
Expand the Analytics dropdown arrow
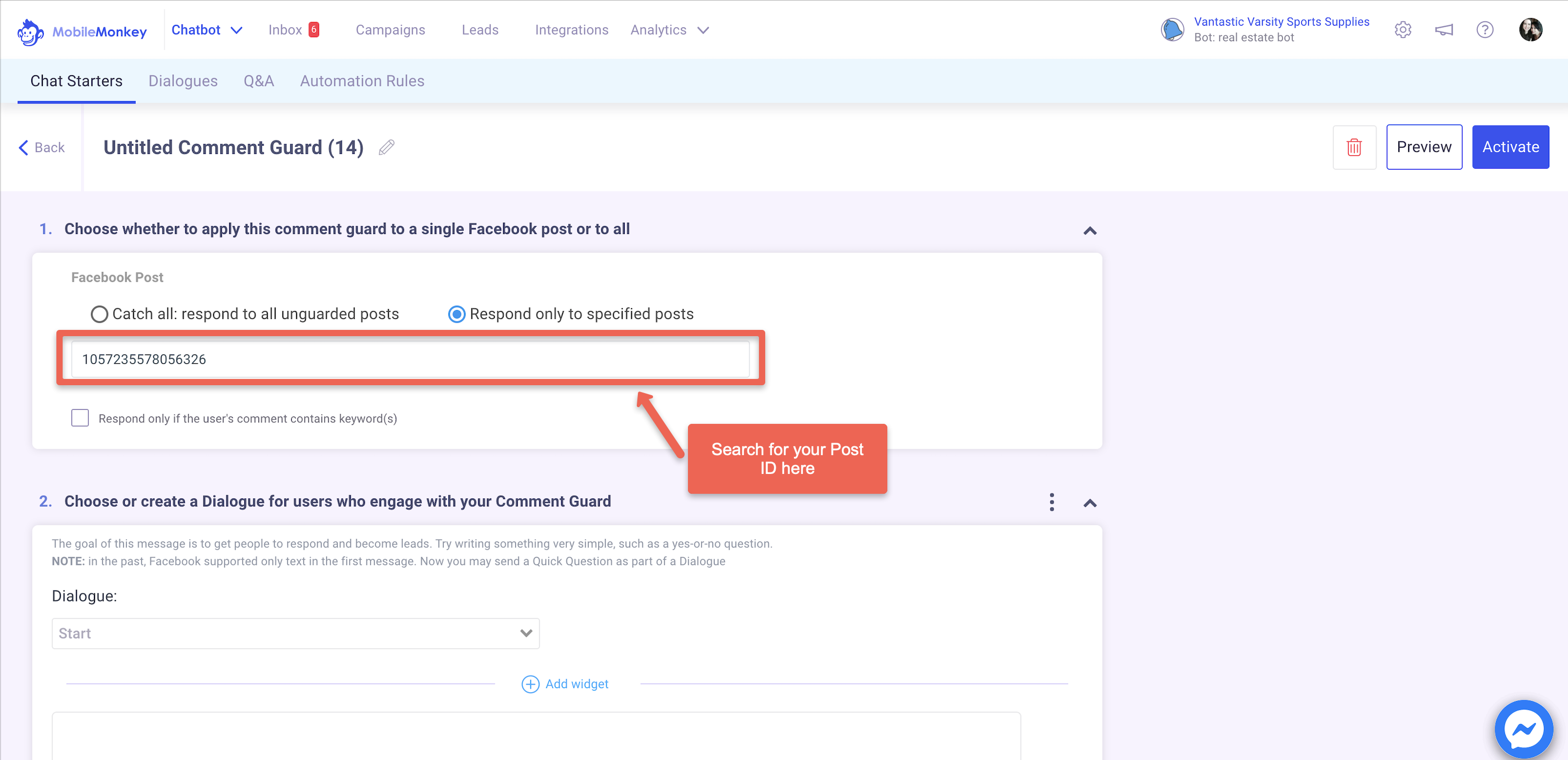(x=703, y=30)
